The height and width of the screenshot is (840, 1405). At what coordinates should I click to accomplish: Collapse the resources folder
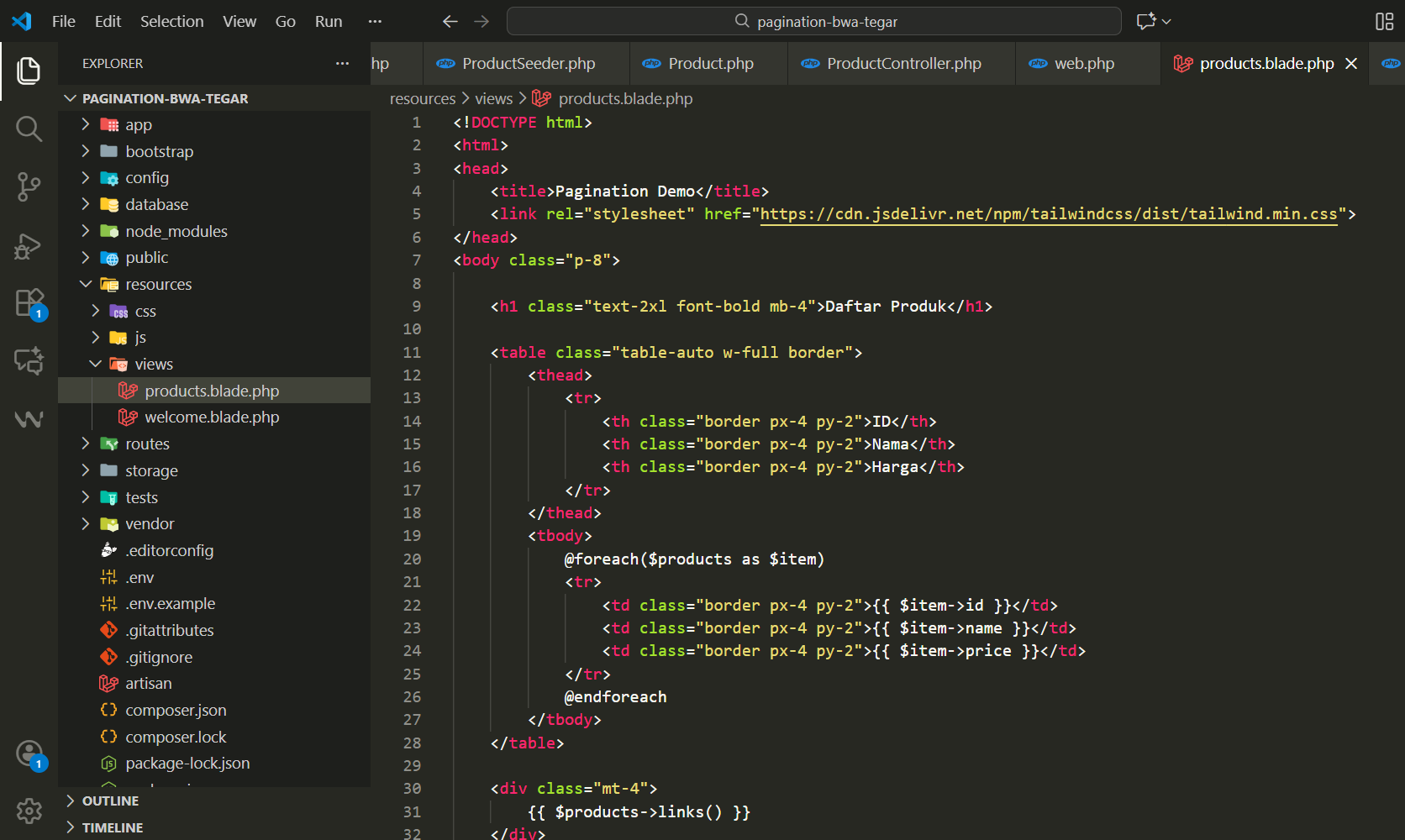pos(158,285)
